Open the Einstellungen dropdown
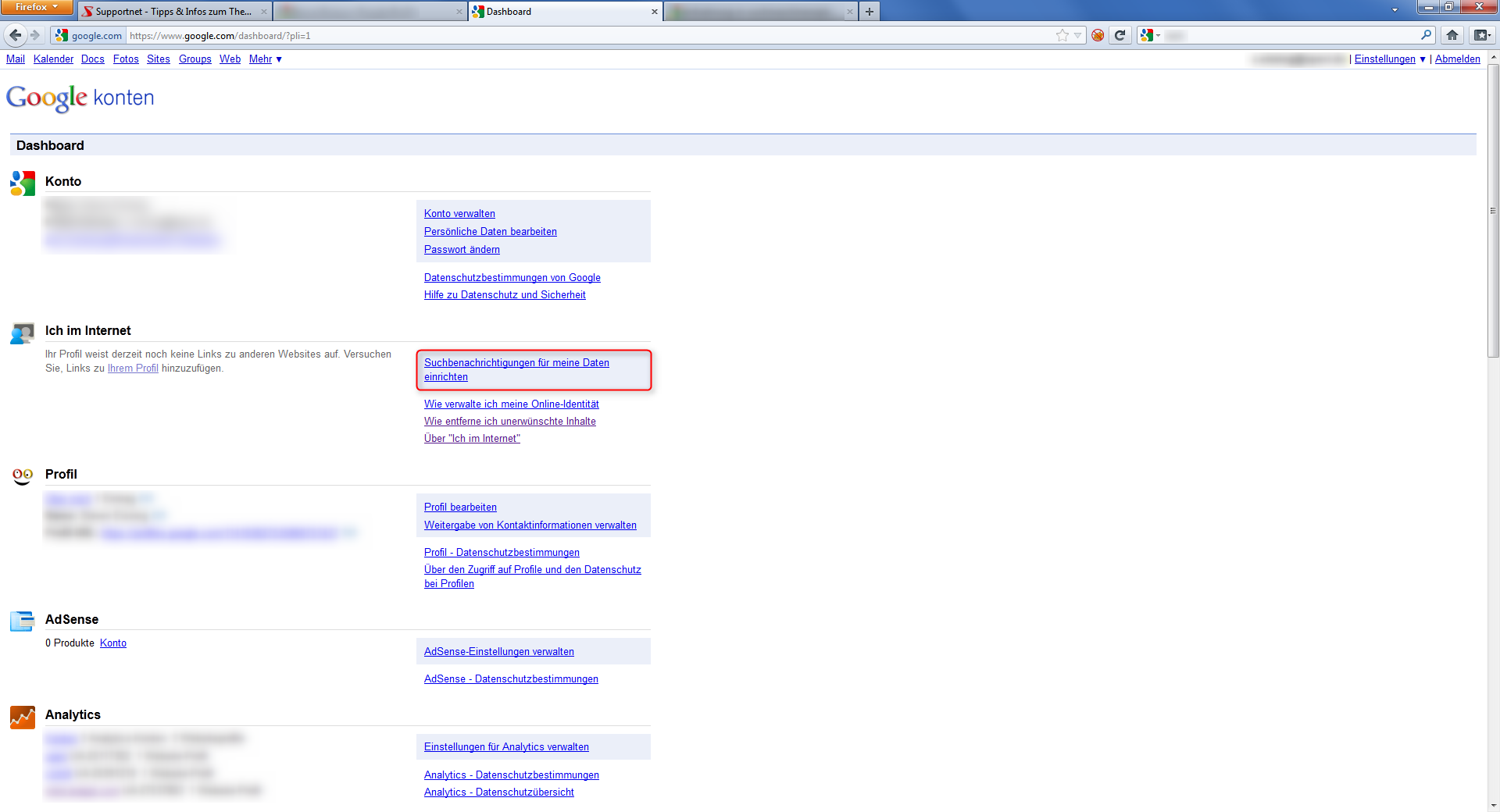Viewport: 1500px width, 812px height. pyautogui.click(x=1388, y=59)
